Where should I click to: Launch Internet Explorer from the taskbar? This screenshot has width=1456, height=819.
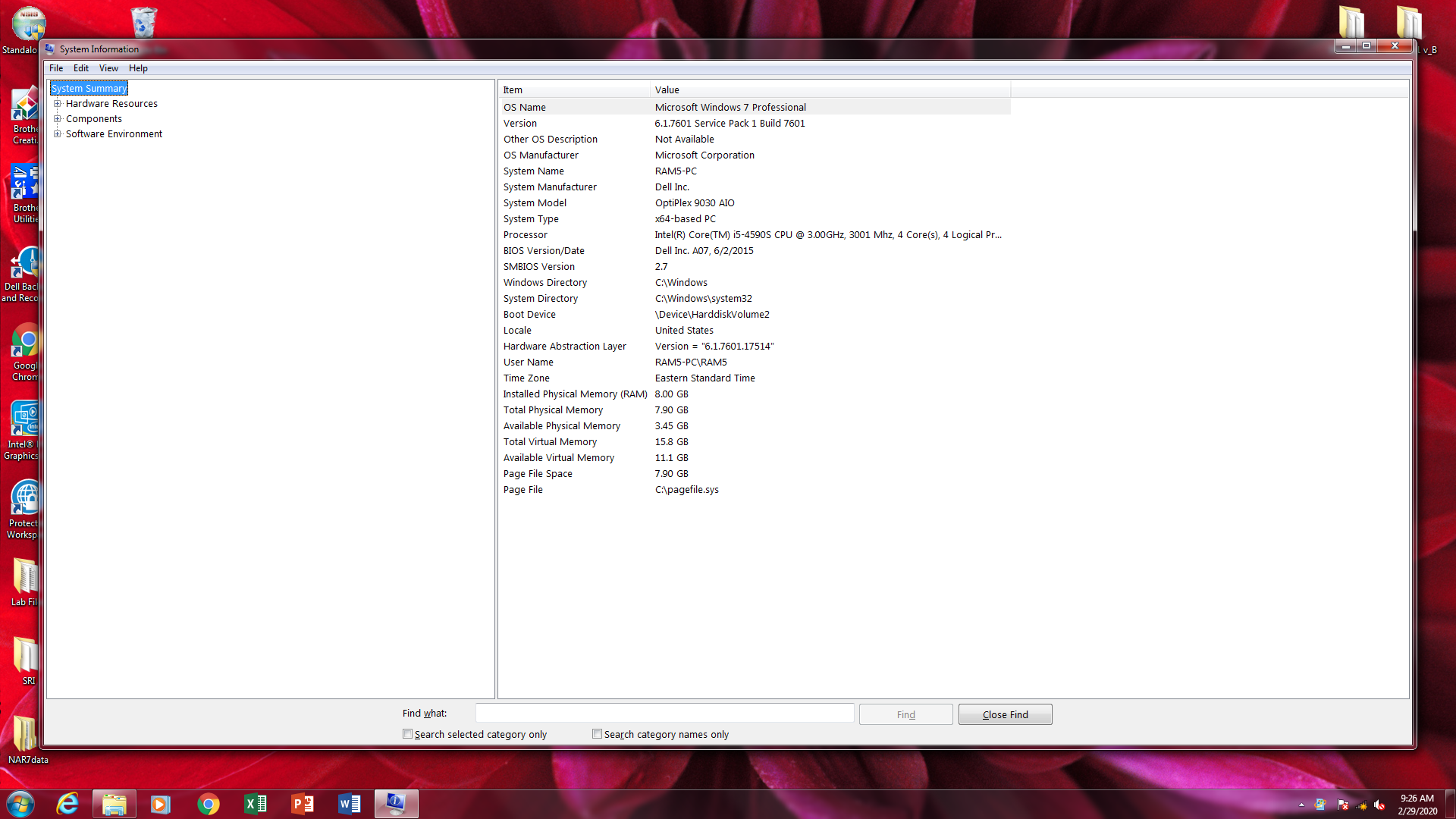click(67, 804)
